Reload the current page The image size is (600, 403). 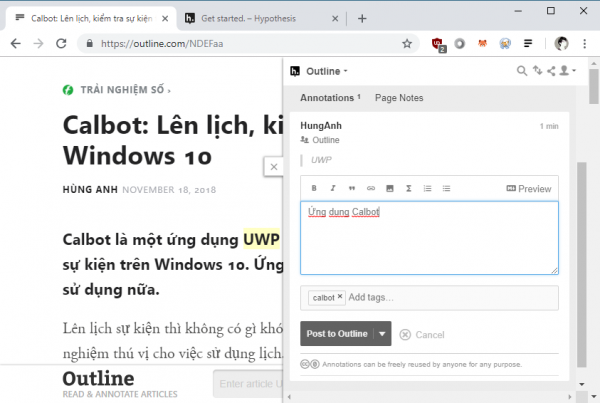[61, 44]
